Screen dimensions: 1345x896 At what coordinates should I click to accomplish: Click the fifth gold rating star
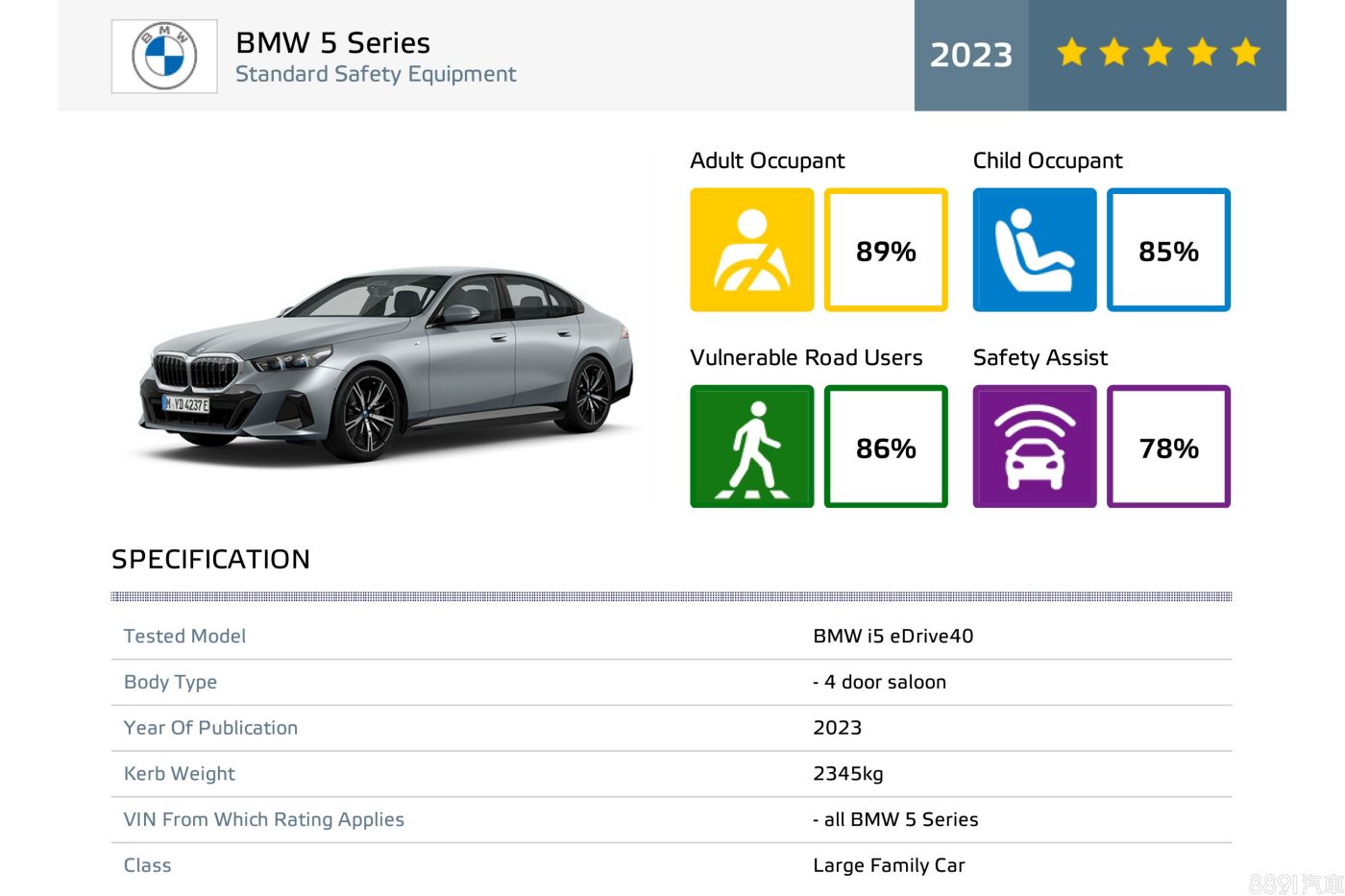click(1246, 53)
